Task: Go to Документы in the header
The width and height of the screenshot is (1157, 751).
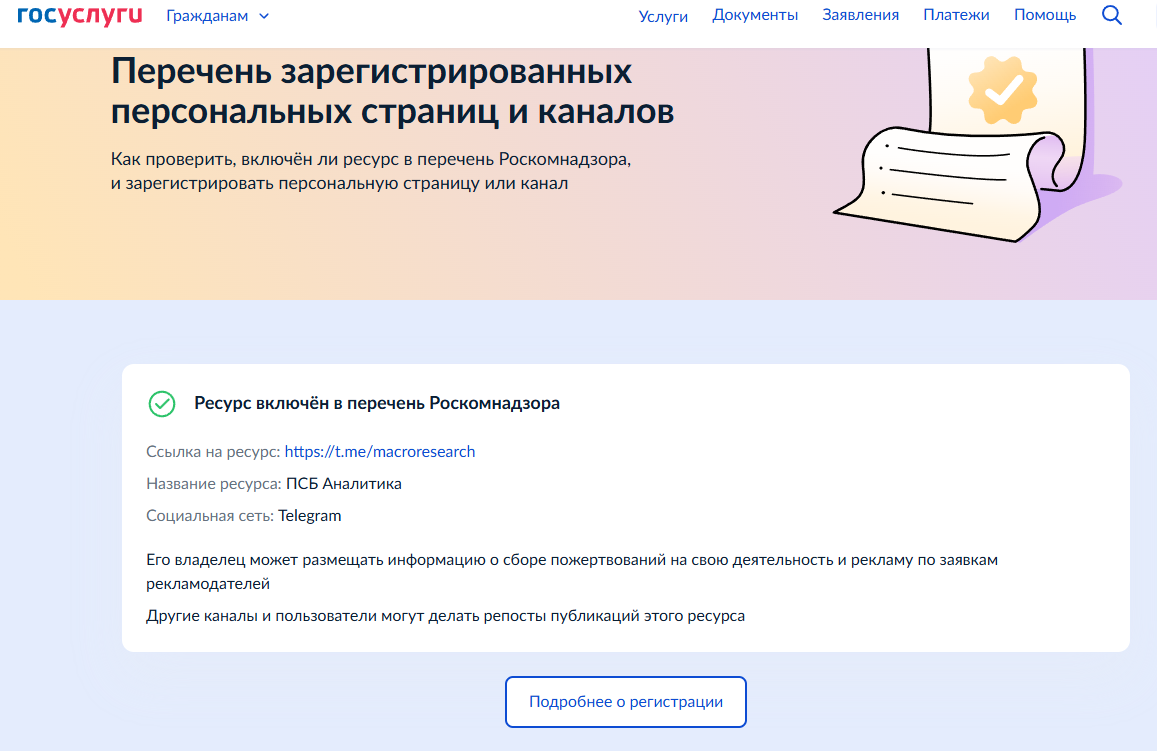Action: 755,15
